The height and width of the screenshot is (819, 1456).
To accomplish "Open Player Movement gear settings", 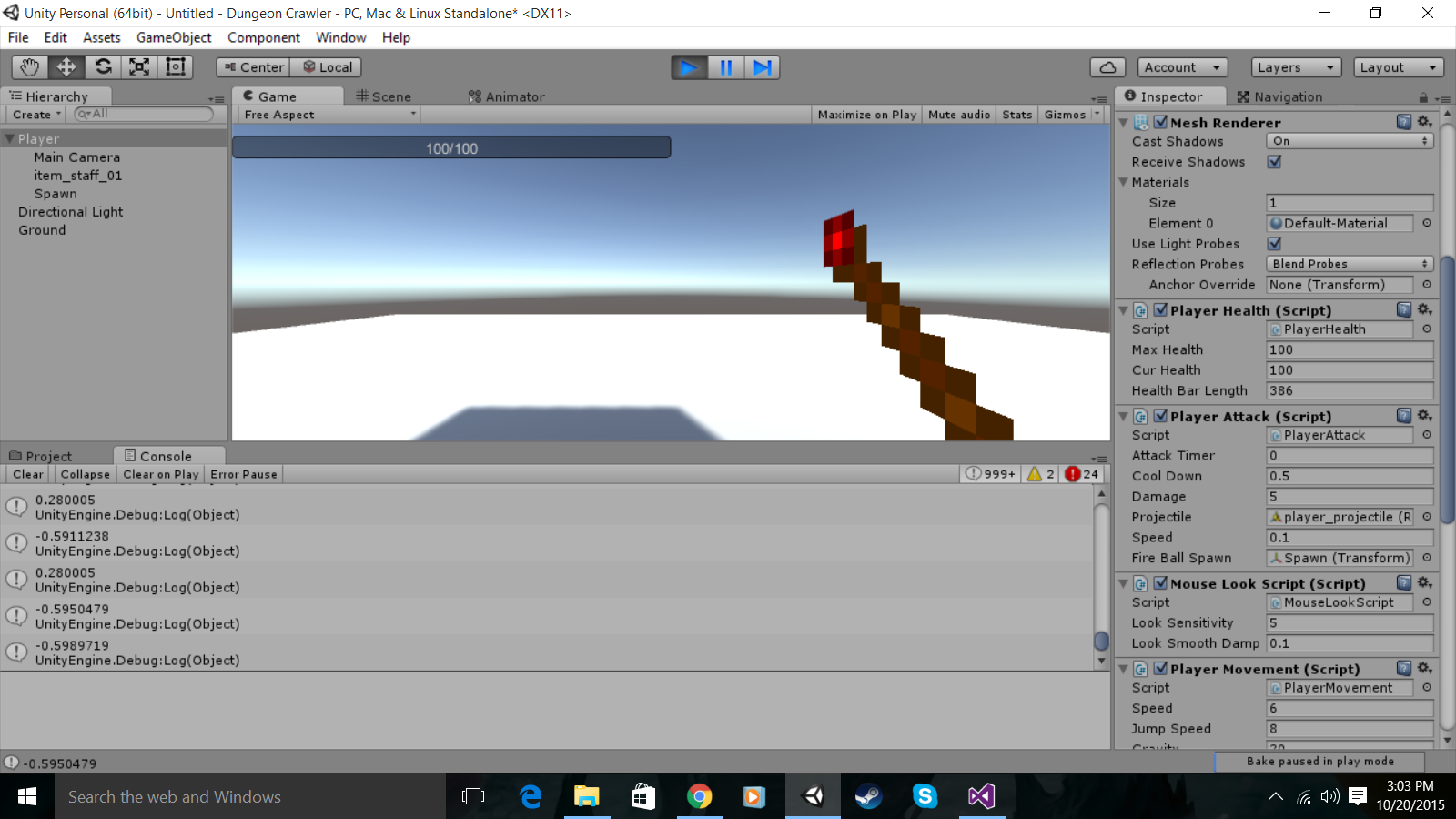I will coord(1425,669).
